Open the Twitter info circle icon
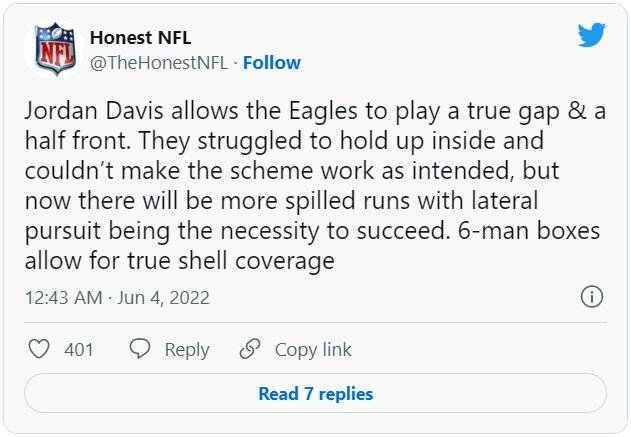Screen dimensions: 631x437 pyautogui.click(x=591, y=297)
